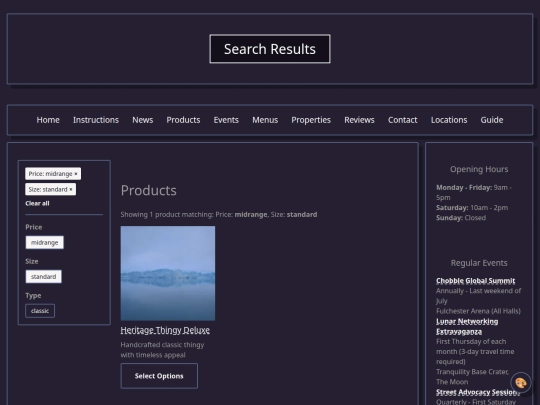Open the theme palette icon button
The image size is (540, 405).
[x=521, y=382]
